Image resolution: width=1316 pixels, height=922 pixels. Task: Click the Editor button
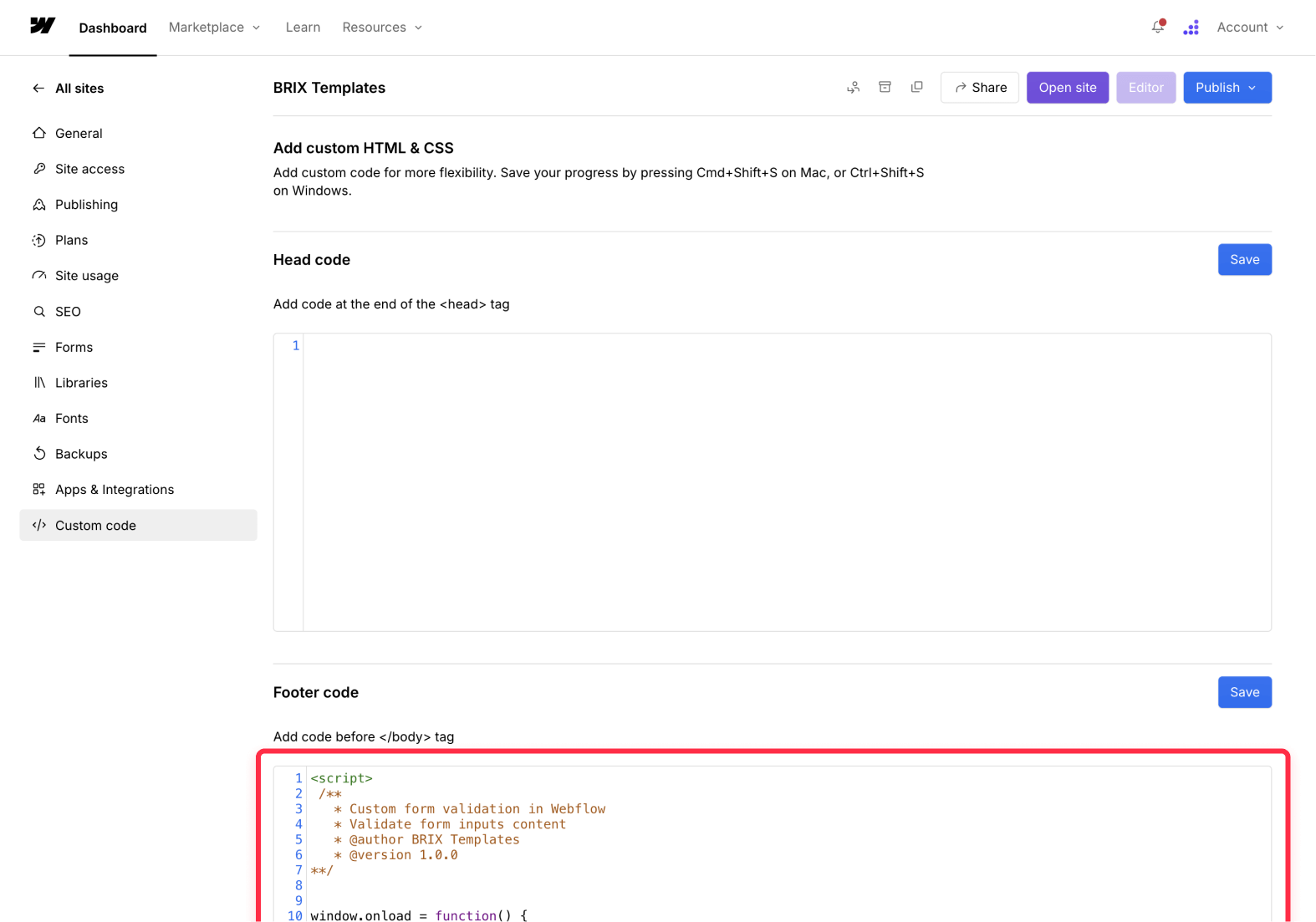[1145, 88]
